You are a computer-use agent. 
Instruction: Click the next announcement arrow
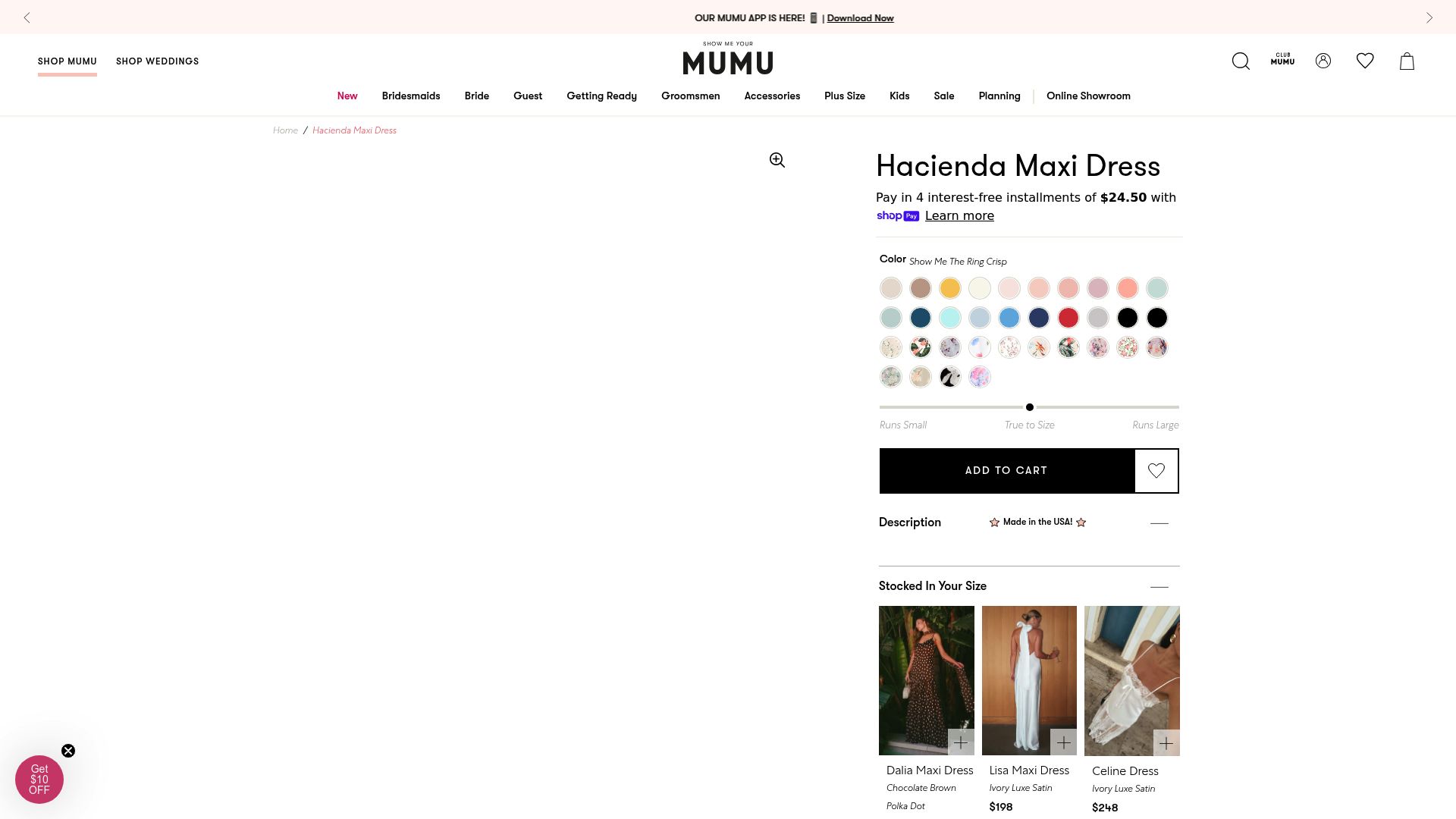1429,17
